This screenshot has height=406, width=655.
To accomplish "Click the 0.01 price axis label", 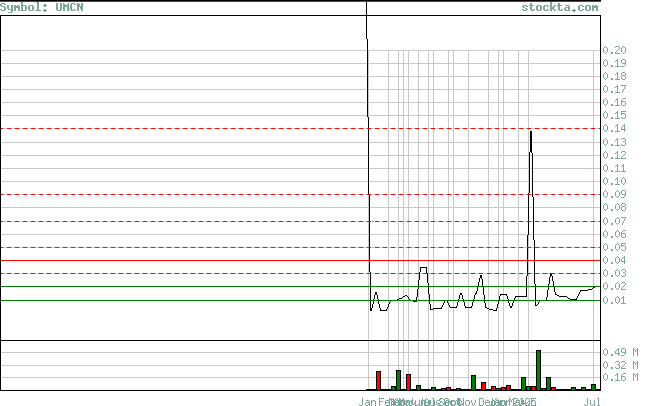I will point(614,300).
